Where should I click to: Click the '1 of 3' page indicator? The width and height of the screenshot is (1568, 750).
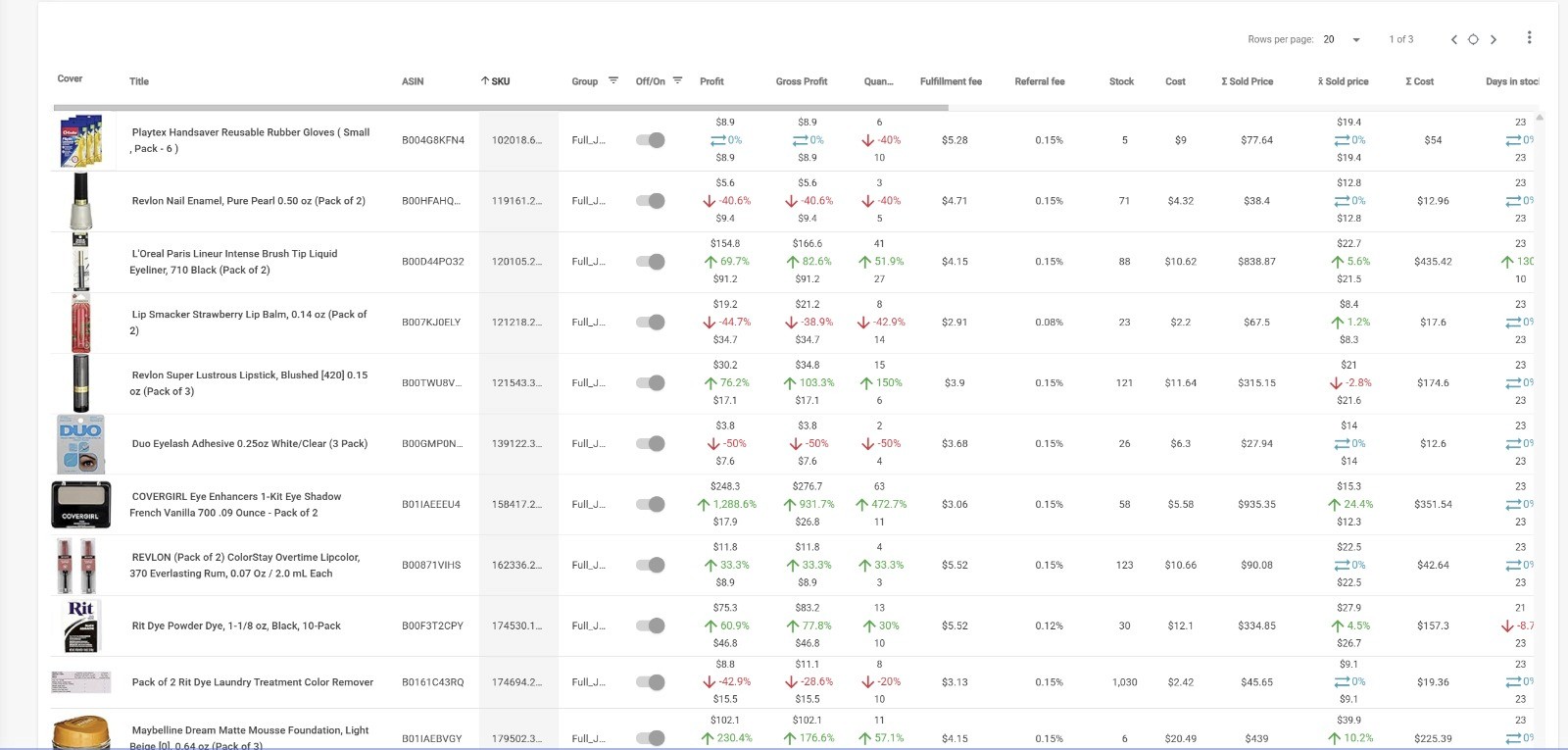coord(1400,39)
